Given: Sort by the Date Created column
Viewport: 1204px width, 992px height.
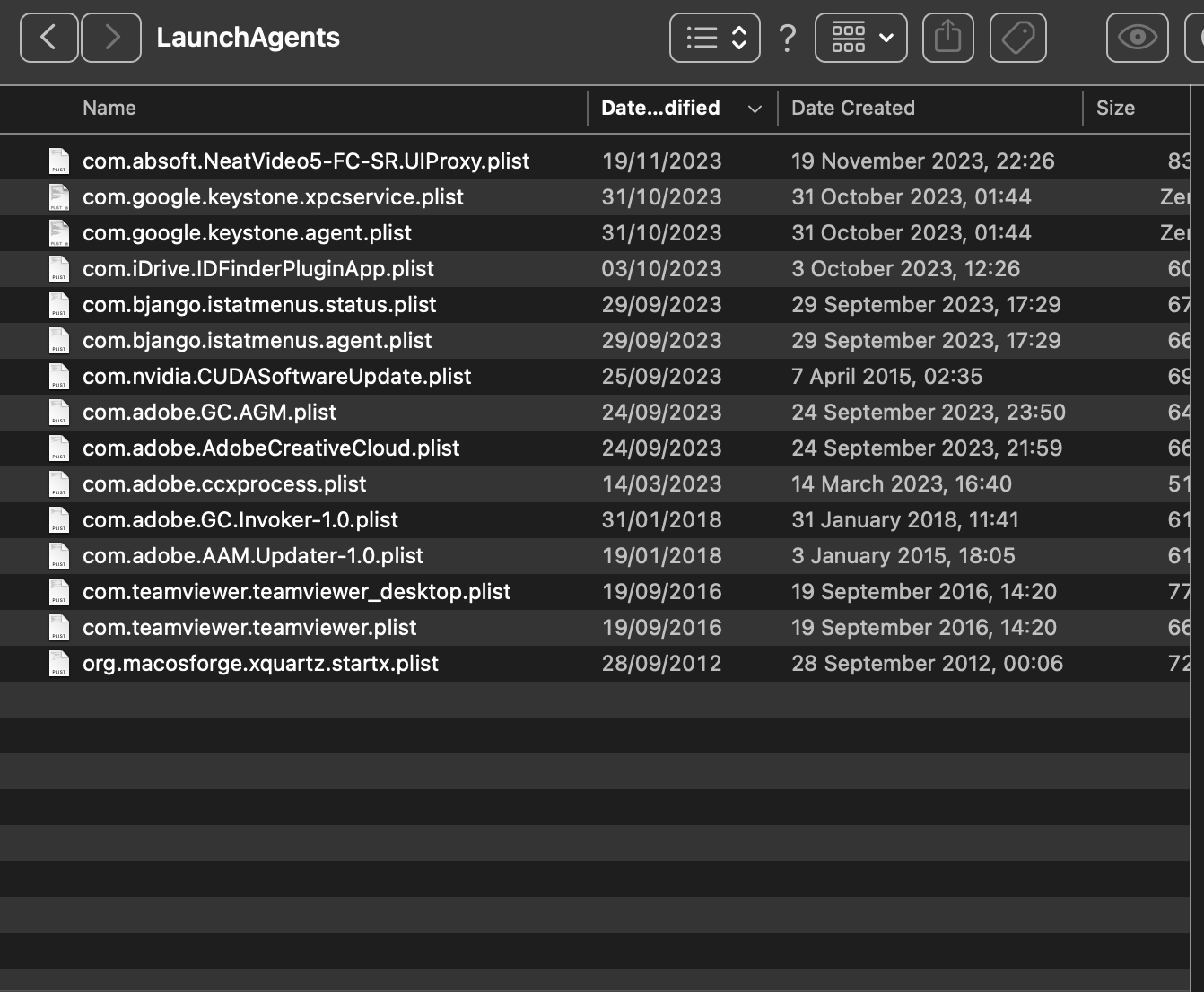Looking at the screenshot, I should coord(853,108).
